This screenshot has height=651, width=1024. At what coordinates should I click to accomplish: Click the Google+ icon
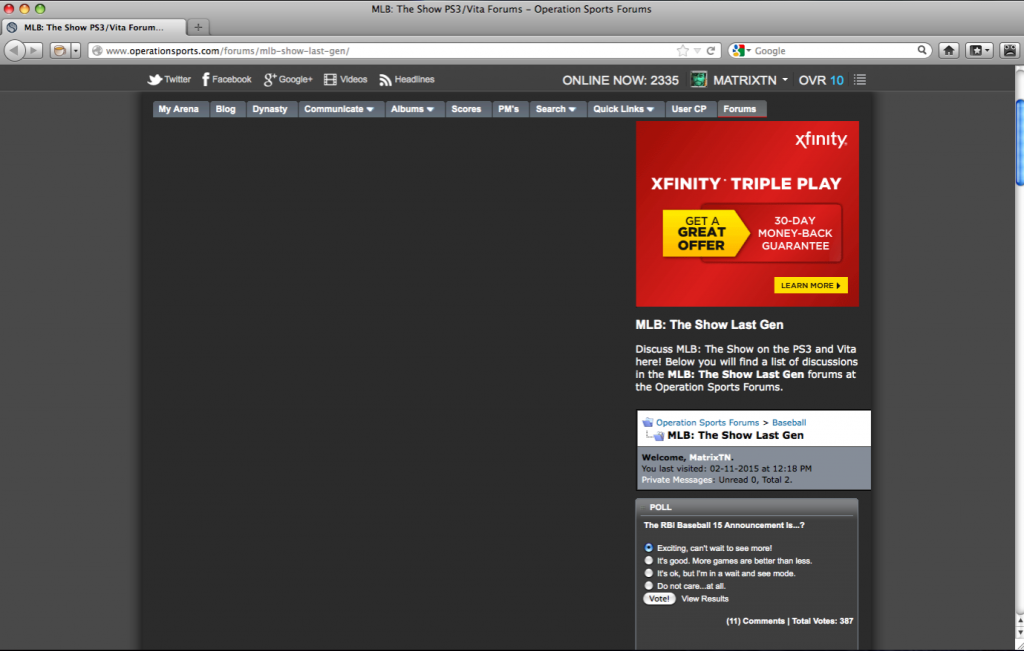point(270,80)
